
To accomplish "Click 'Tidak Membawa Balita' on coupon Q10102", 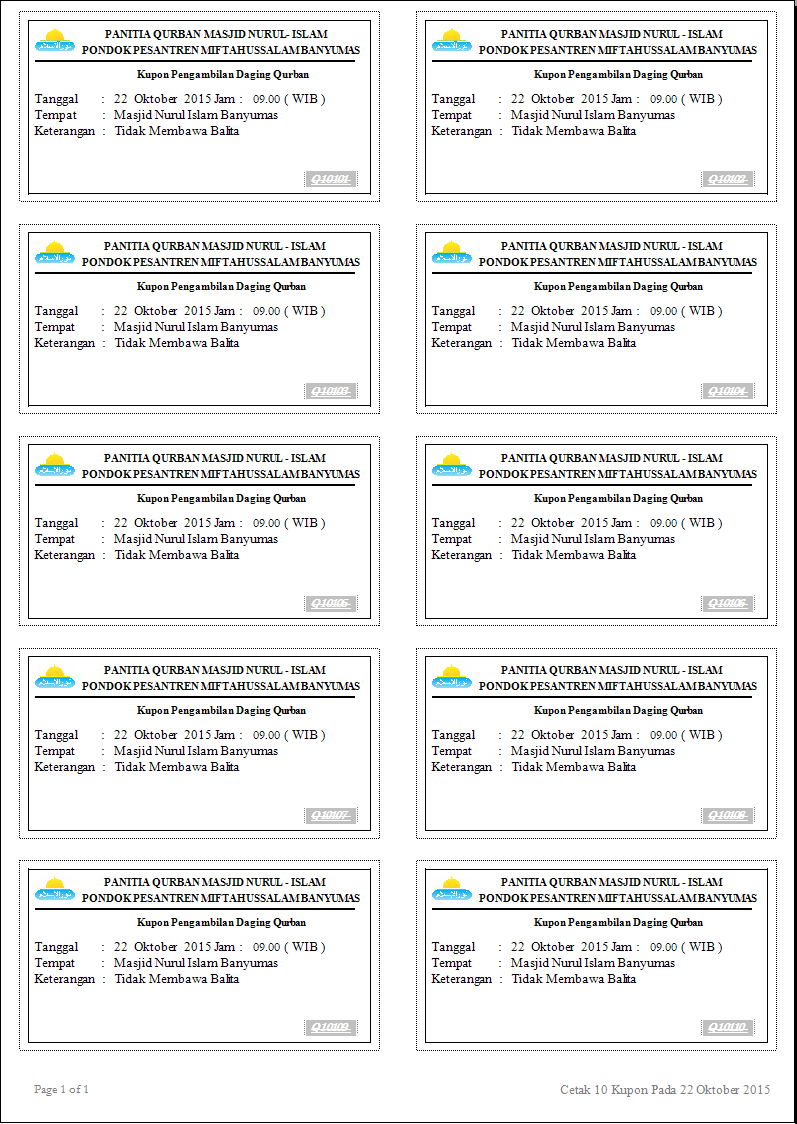I will pos(573,131).
